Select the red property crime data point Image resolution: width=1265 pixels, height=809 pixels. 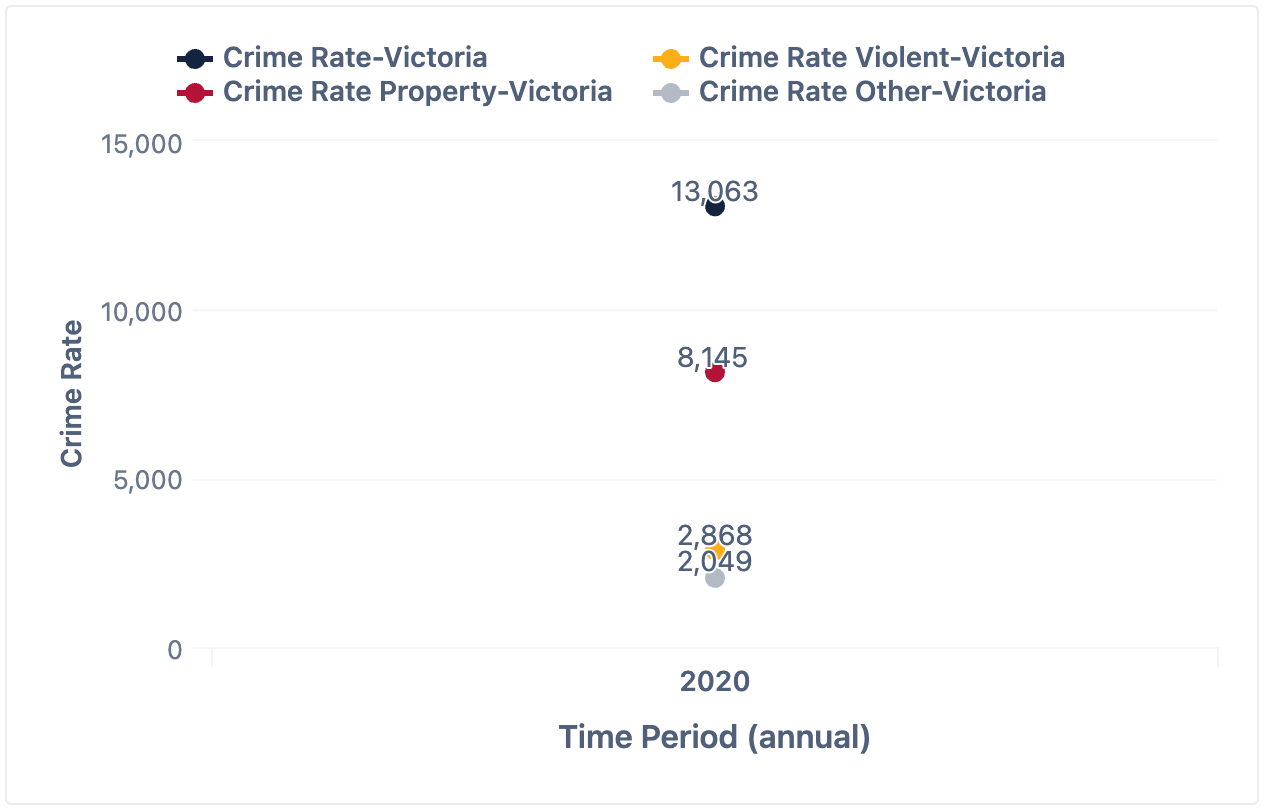[x=715, y=373]
